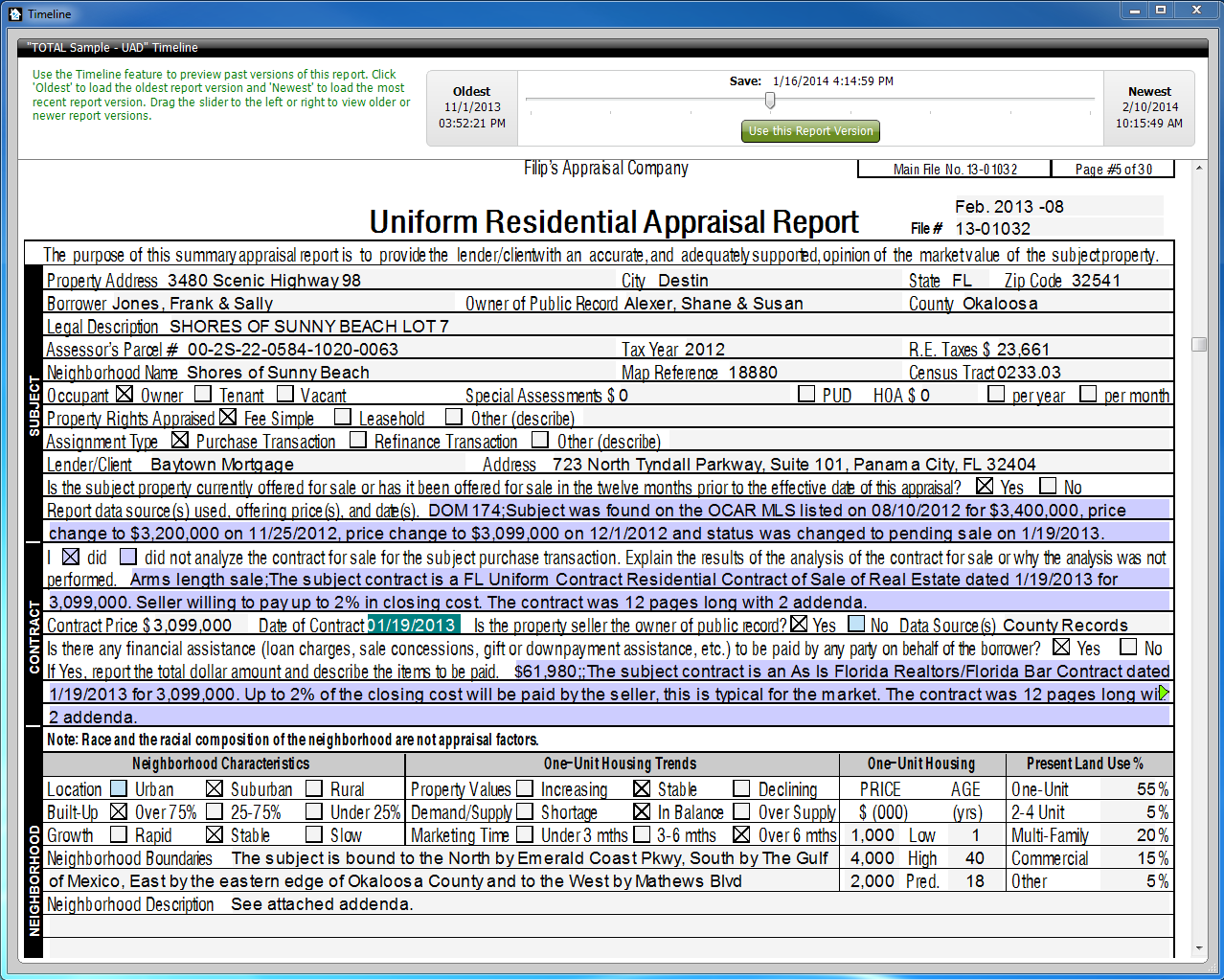Check the Over Supply checkbox

[741, 811]
